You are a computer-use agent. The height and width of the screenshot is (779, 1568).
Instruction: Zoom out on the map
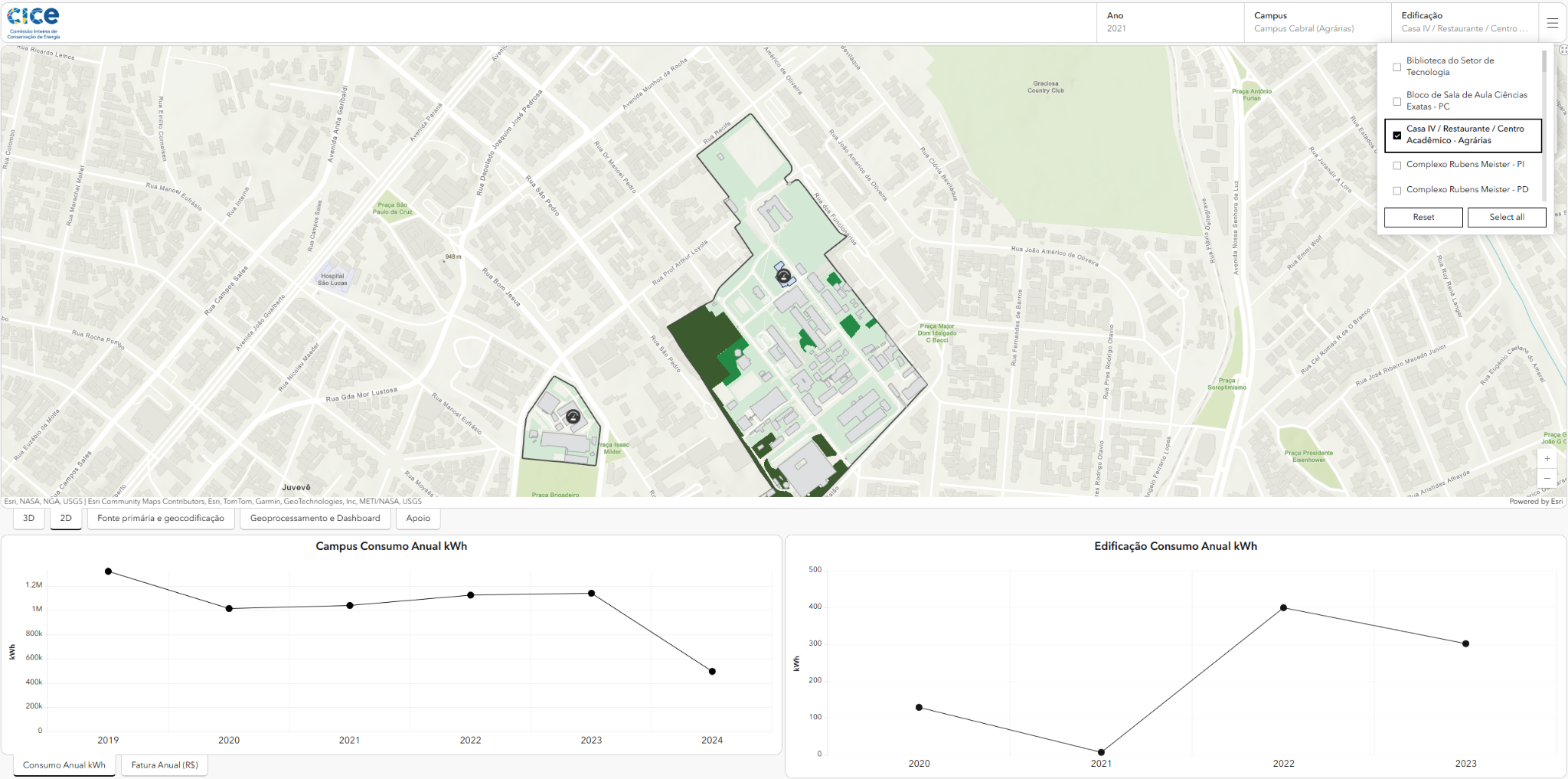(x=1547, y=478)
